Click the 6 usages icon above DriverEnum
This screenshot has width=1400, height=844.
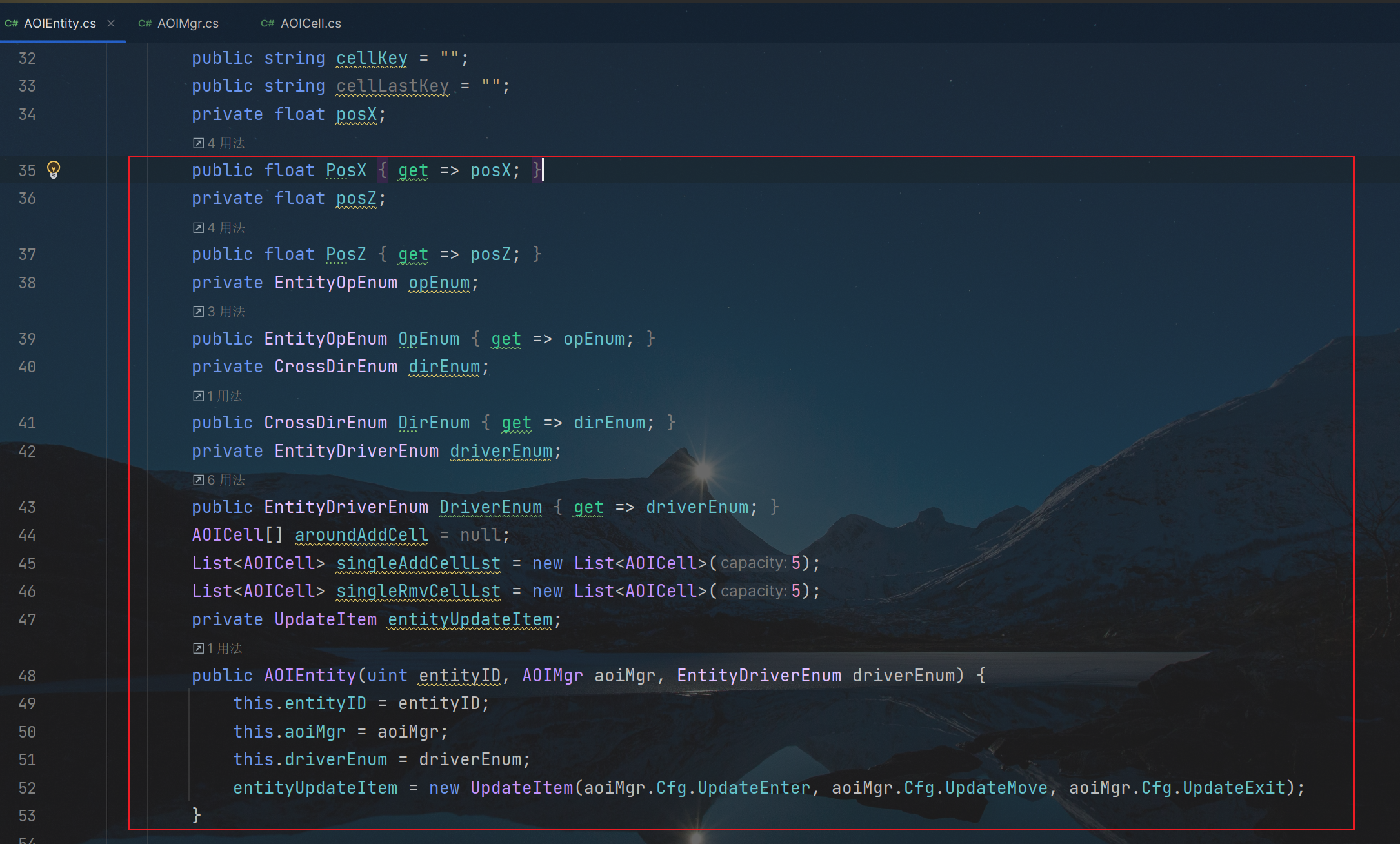pos(199,480)
